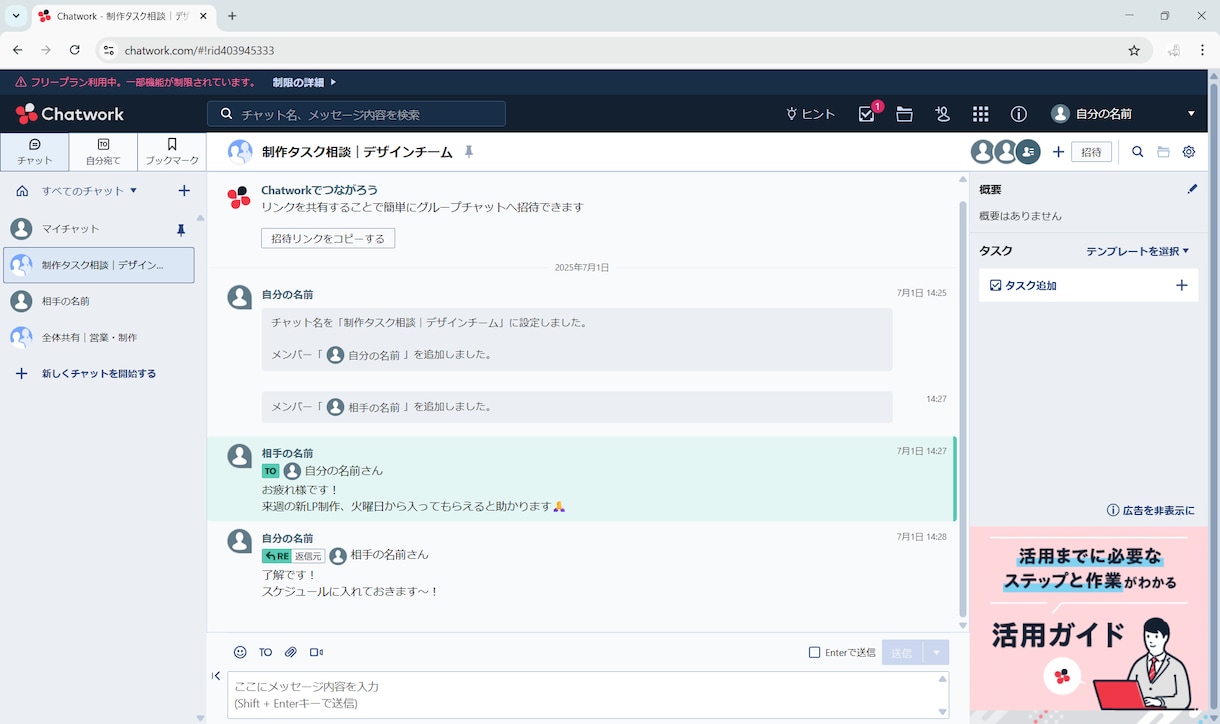Open the apps grid icon in header
This screenshot has height=724, width=1220.
980,114
